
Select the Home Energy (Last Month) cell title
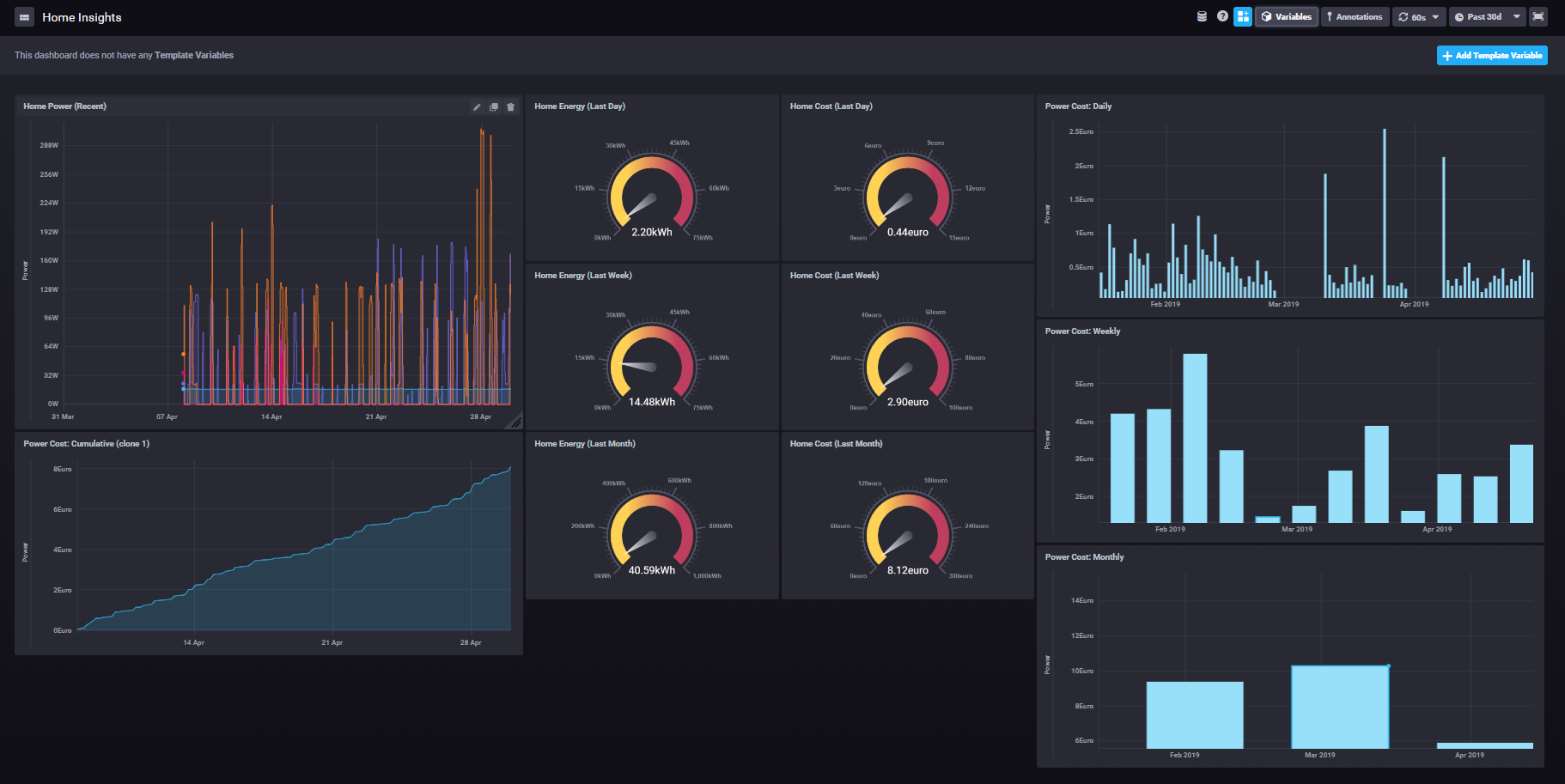pyautogui.click(x=585, y=444)
